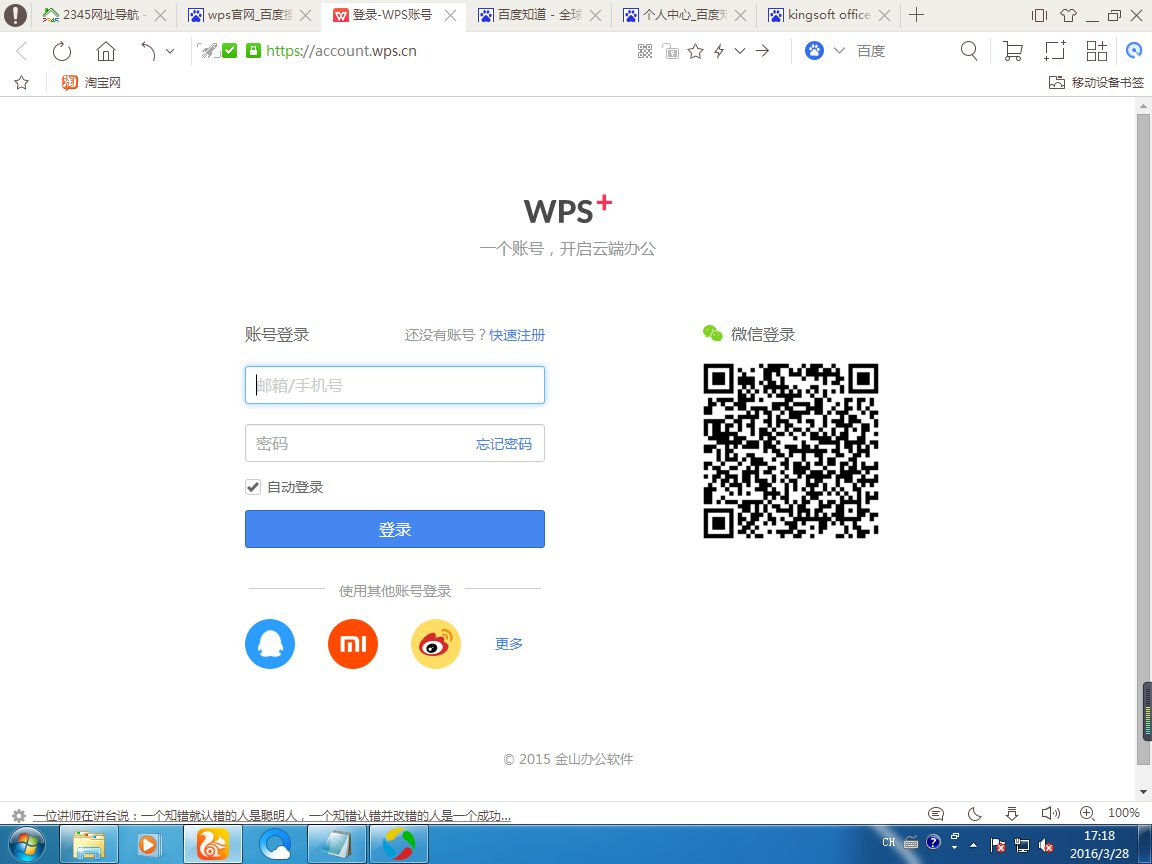This screenshot has height=864, width=1152.
Task: Sign in with the Xiaomi account icon
Action: click(352, 643)
